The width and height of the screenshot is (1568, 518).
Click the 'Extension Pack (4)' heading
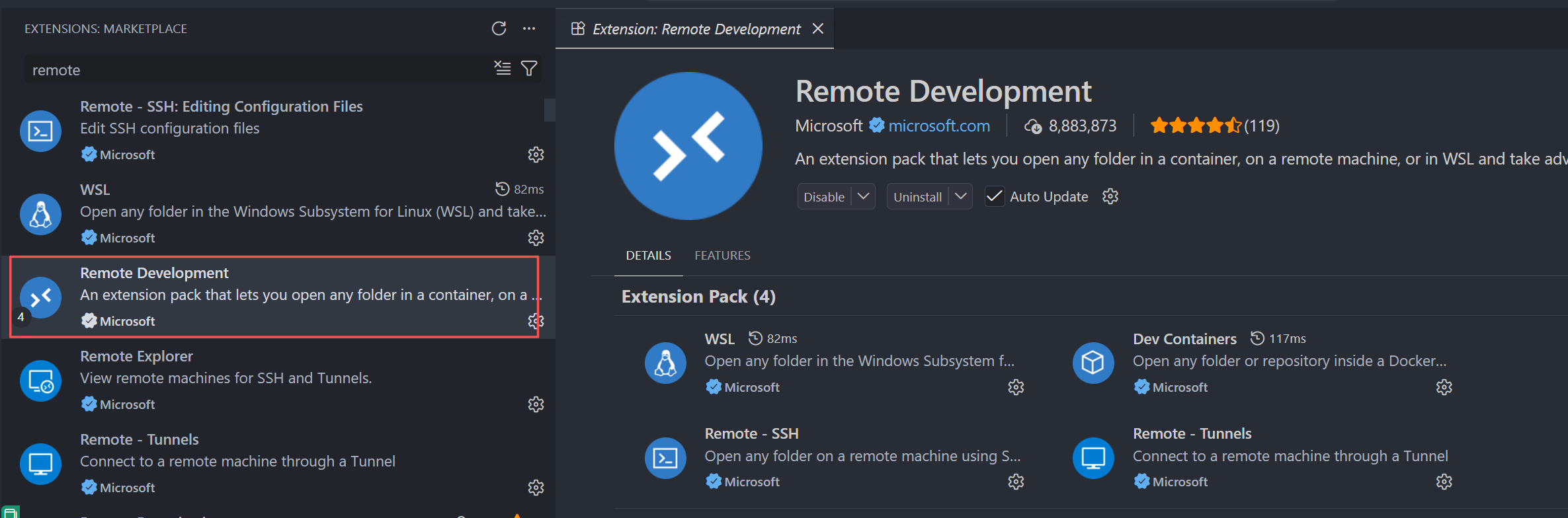pyautogui.click(x=698, y=297)
